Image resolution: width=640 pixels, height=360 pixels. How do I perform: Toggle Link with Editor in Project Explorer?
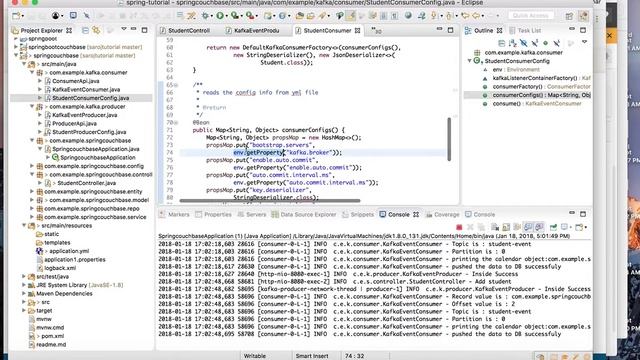coord(96,30)
